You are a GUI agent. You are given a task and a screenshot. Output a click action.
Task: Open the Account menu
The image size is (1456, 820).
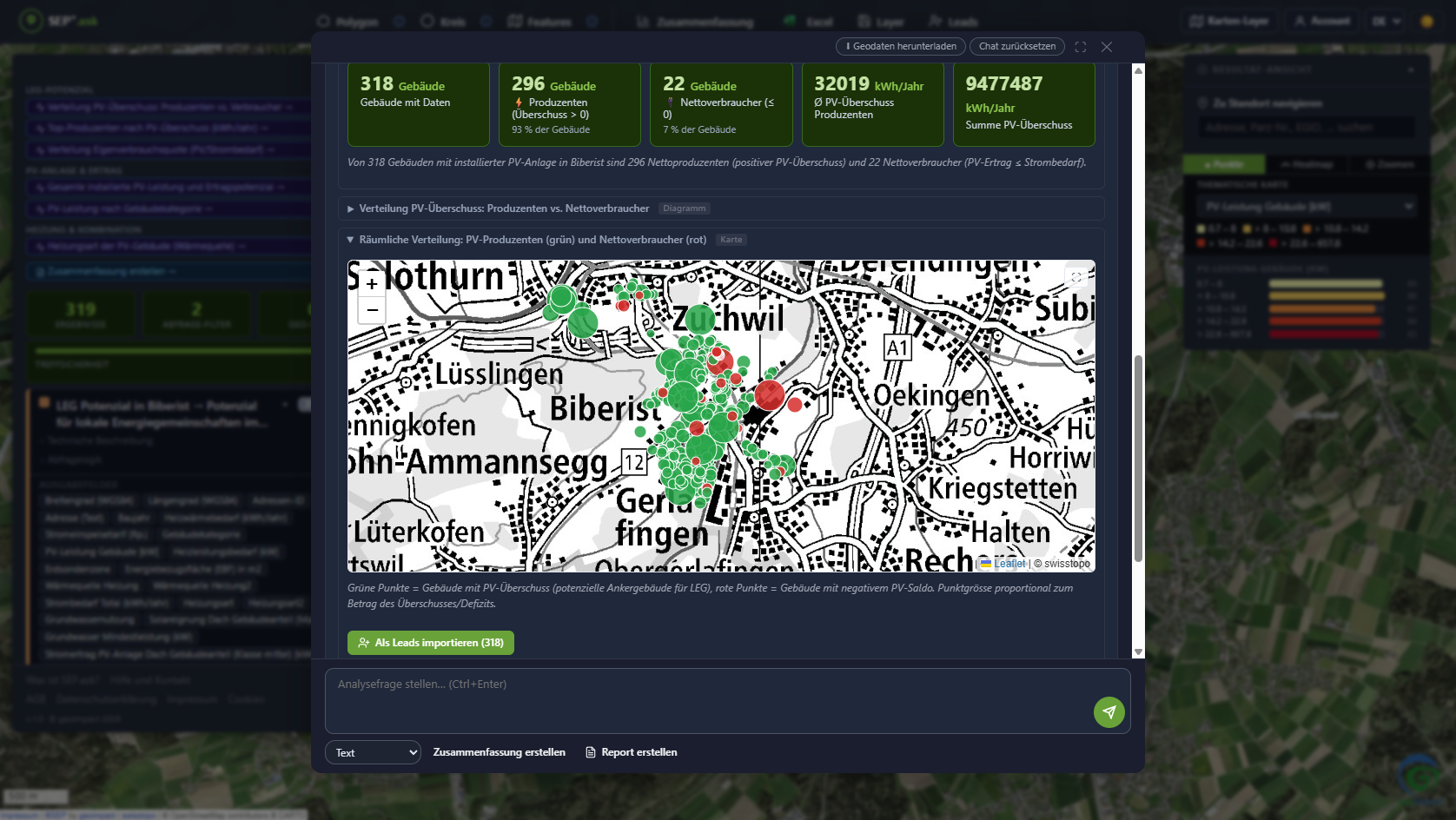[1322, 21]
